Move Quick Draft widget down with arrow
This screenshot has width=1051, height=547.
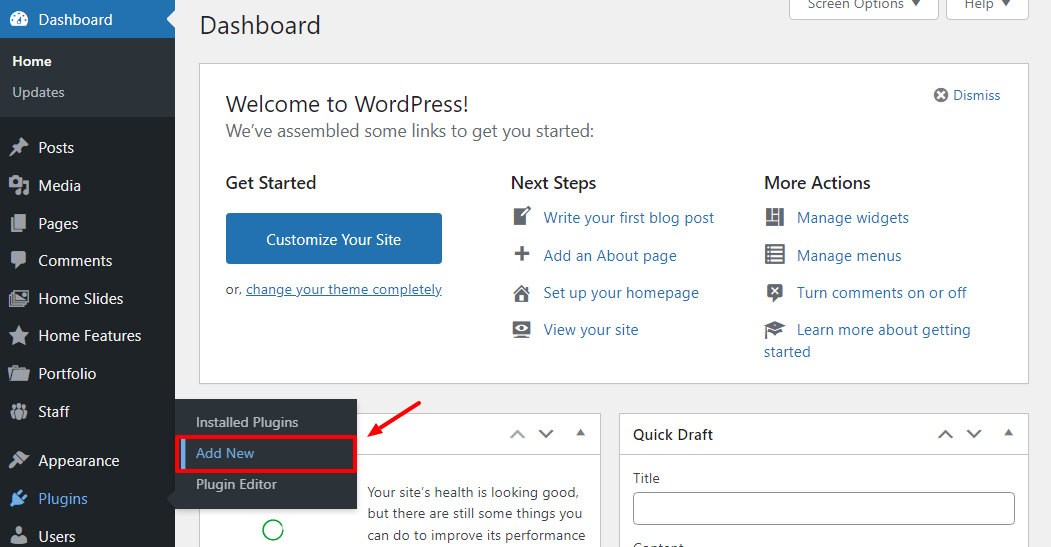(x=974, y=434)
